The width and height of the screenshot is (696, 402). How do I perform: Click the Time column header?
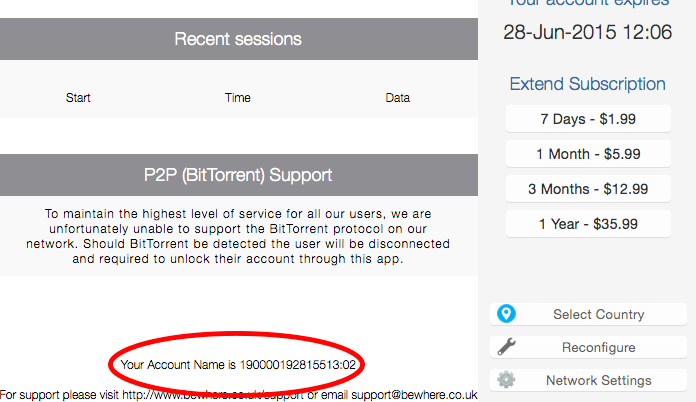pos(238,98)
